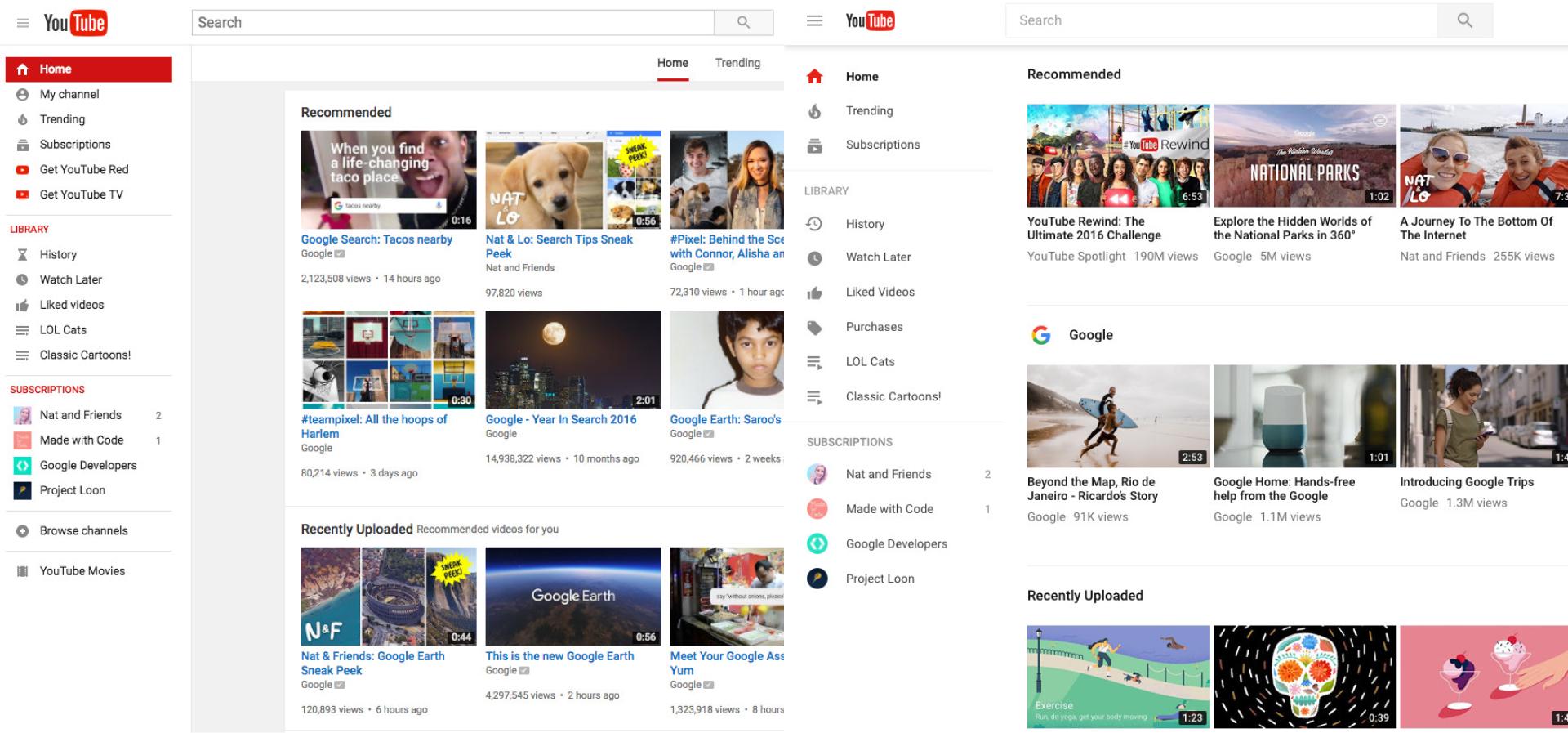Open the Browse channels link
The width and height of the screenshot is (1568, 733).
tap(83, 531)
